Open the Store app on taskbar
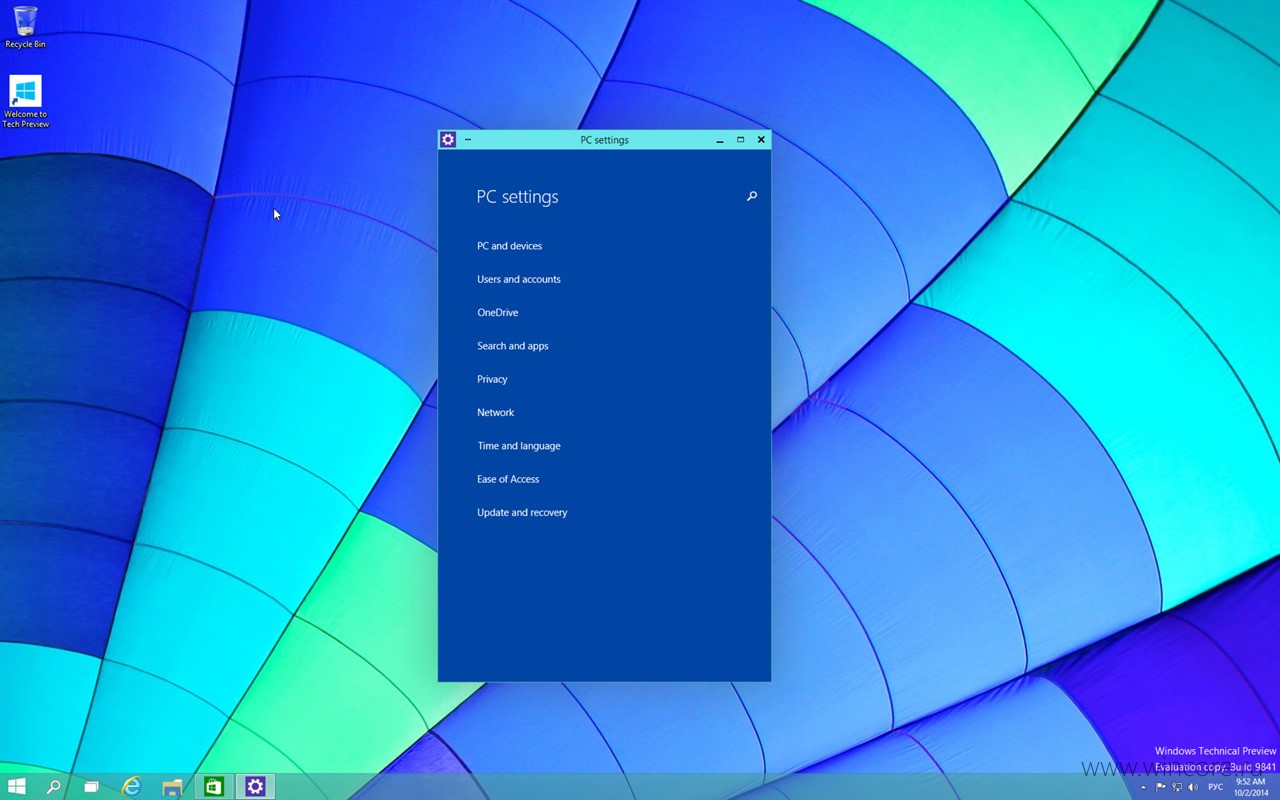The height and width of the screenshot is (800, 1280). tap(213, 787)
